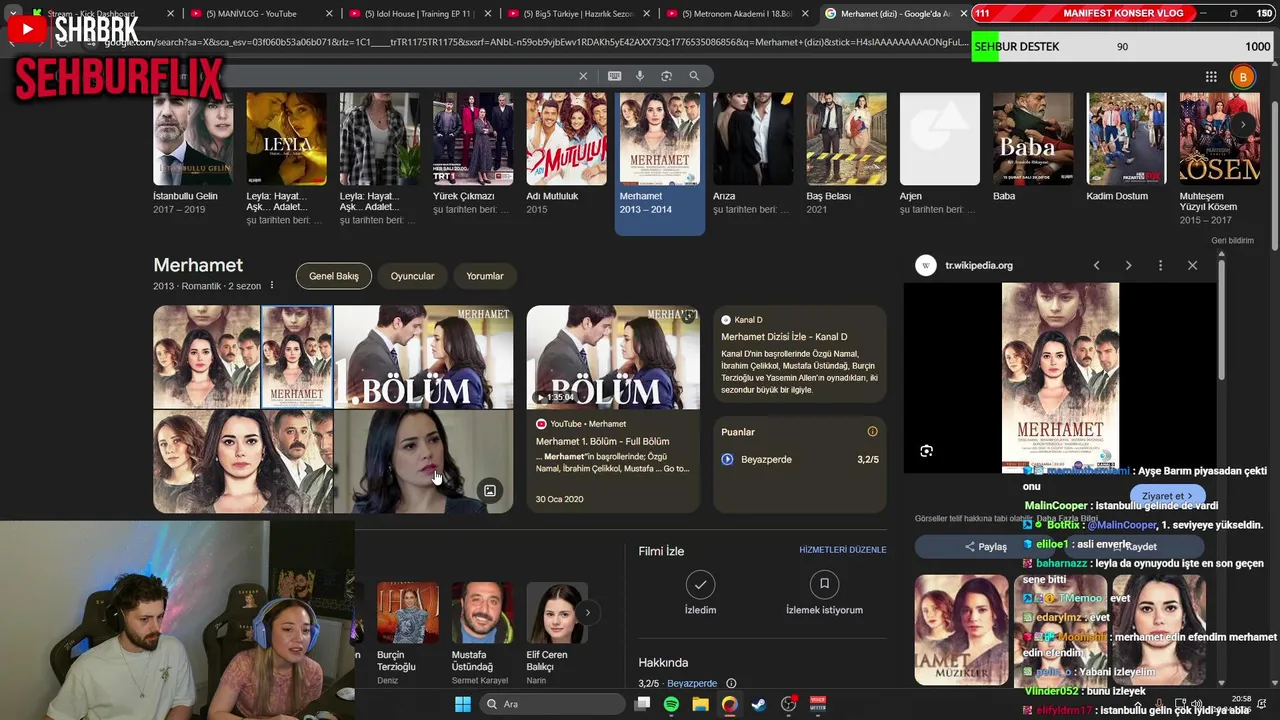
Task: Click the Ziyaret et button
Action: pyautogui.click(x=1167, y=496)
